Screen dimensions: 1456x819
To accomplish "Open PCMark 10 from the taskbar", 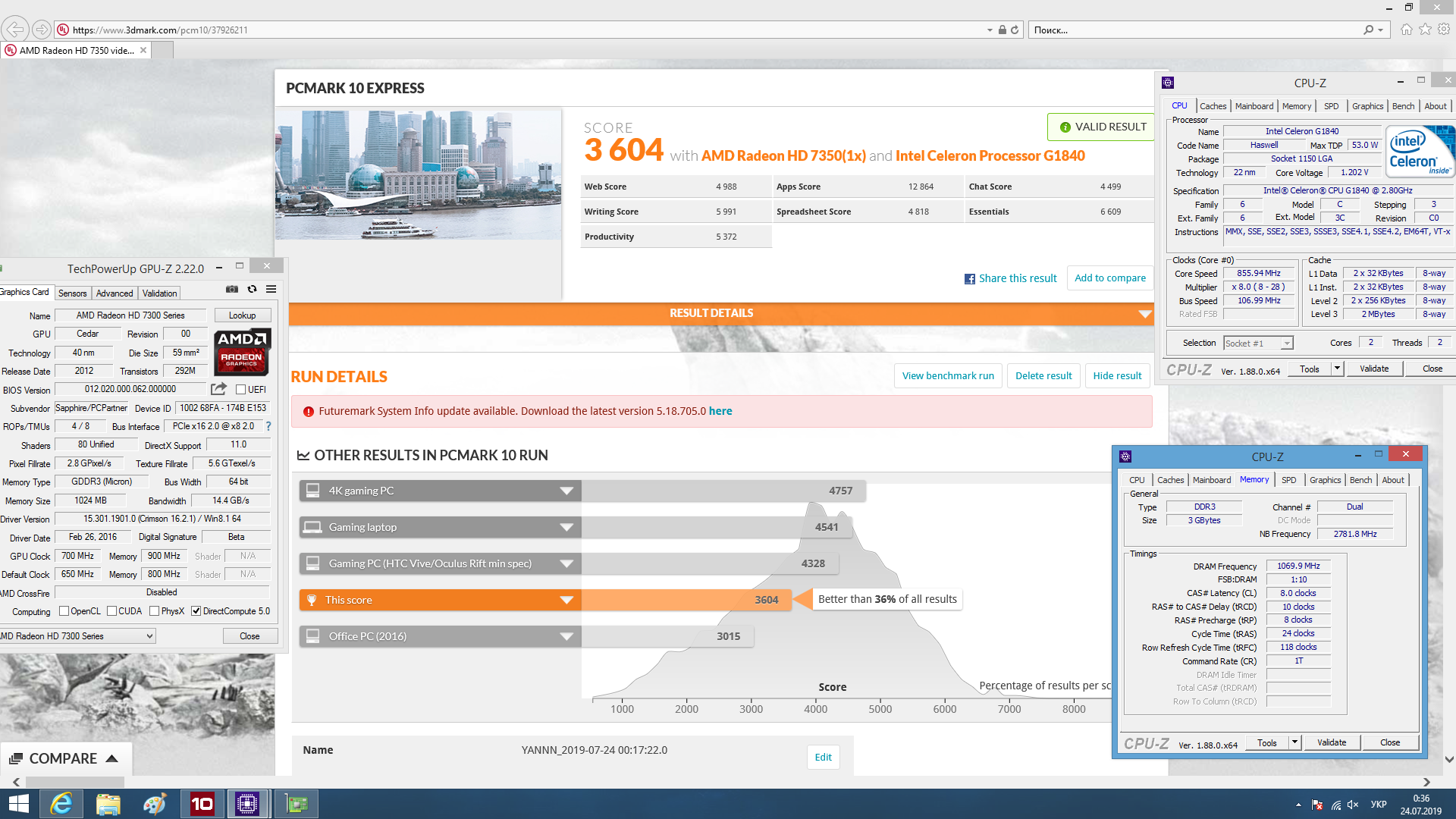I will pos(202,804).
